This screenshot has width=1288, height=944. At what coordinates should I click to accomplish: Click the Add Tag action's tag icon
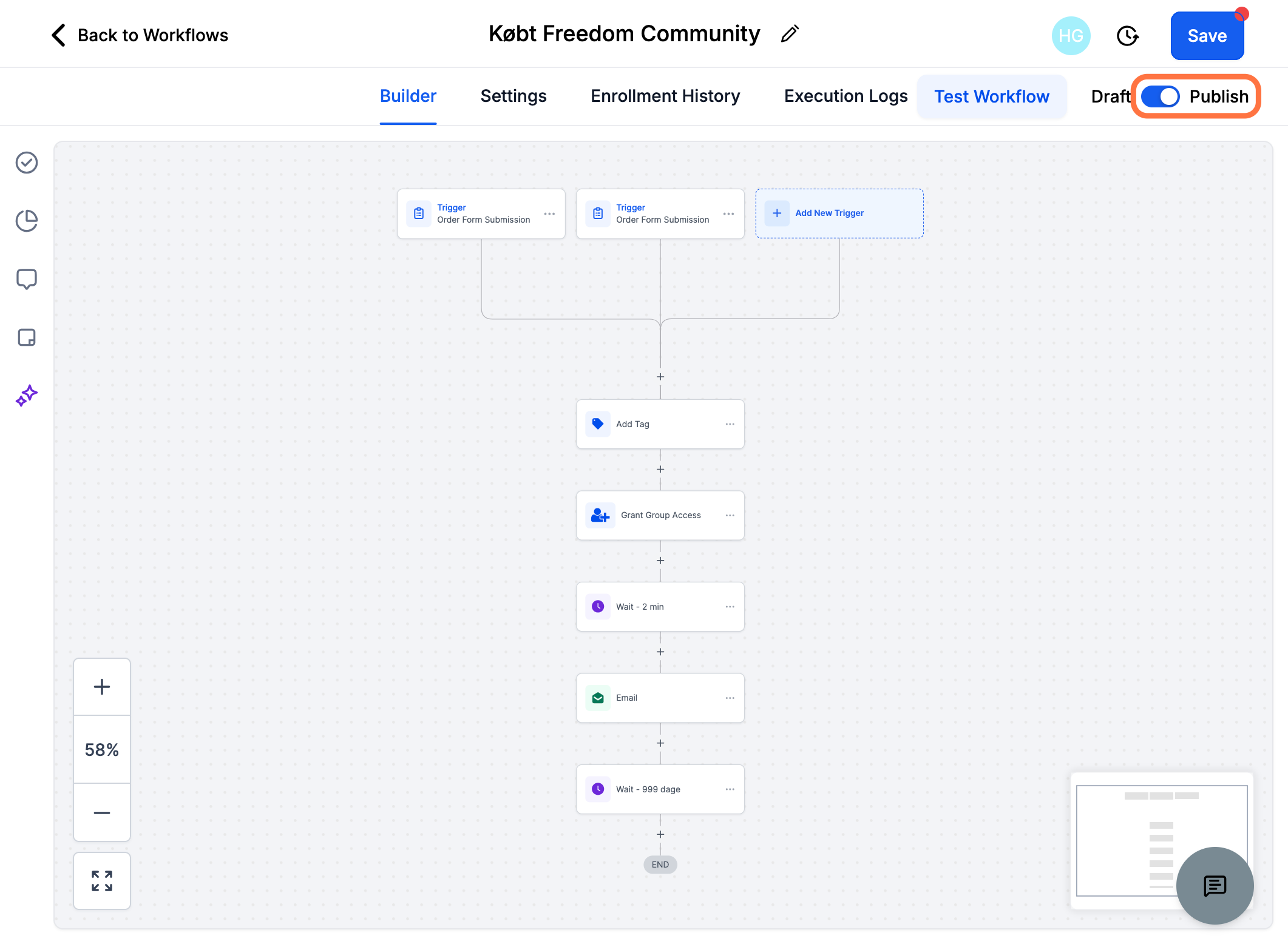coord(598,424)
